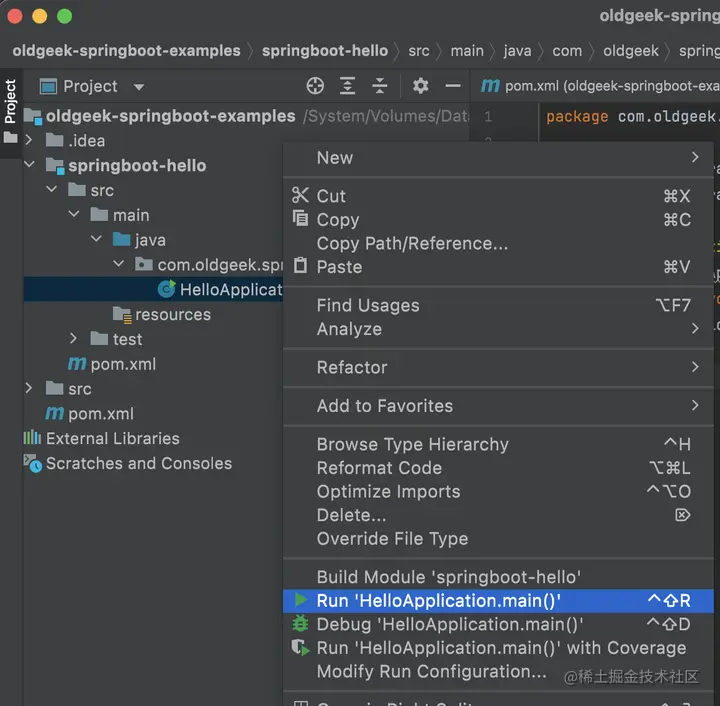Click the springboot-hello module folder icon
The image size is (720, 706).
[x=55, y=166]
